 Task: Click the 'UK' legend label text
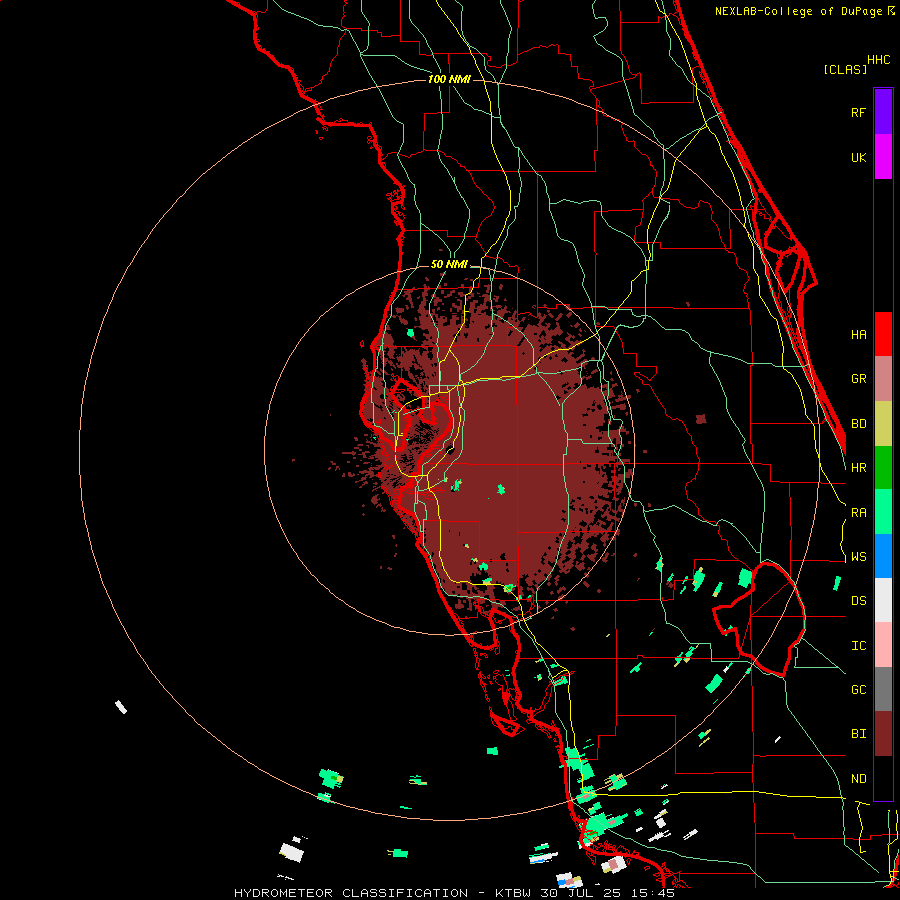pos(858,157)
